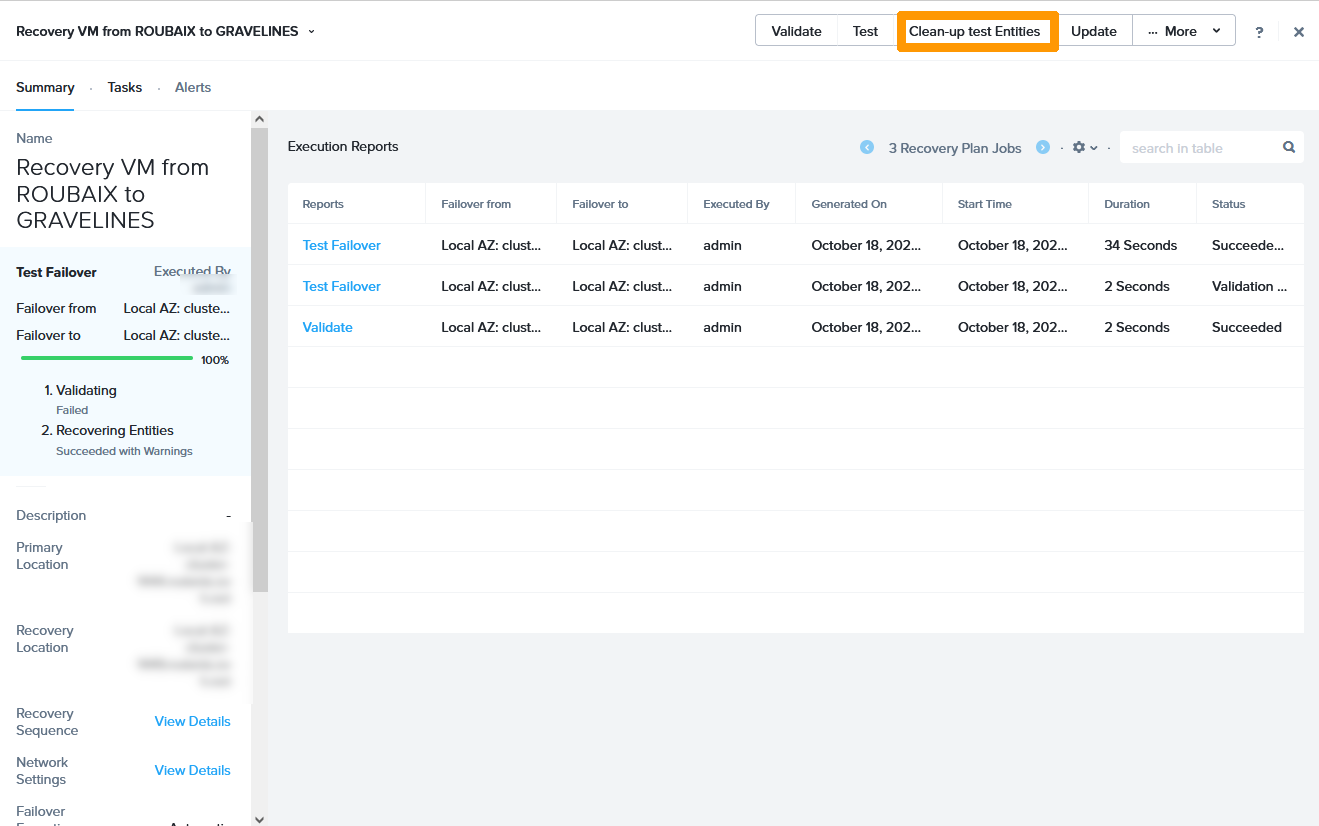View Details for Network Settings

[192, 771]
